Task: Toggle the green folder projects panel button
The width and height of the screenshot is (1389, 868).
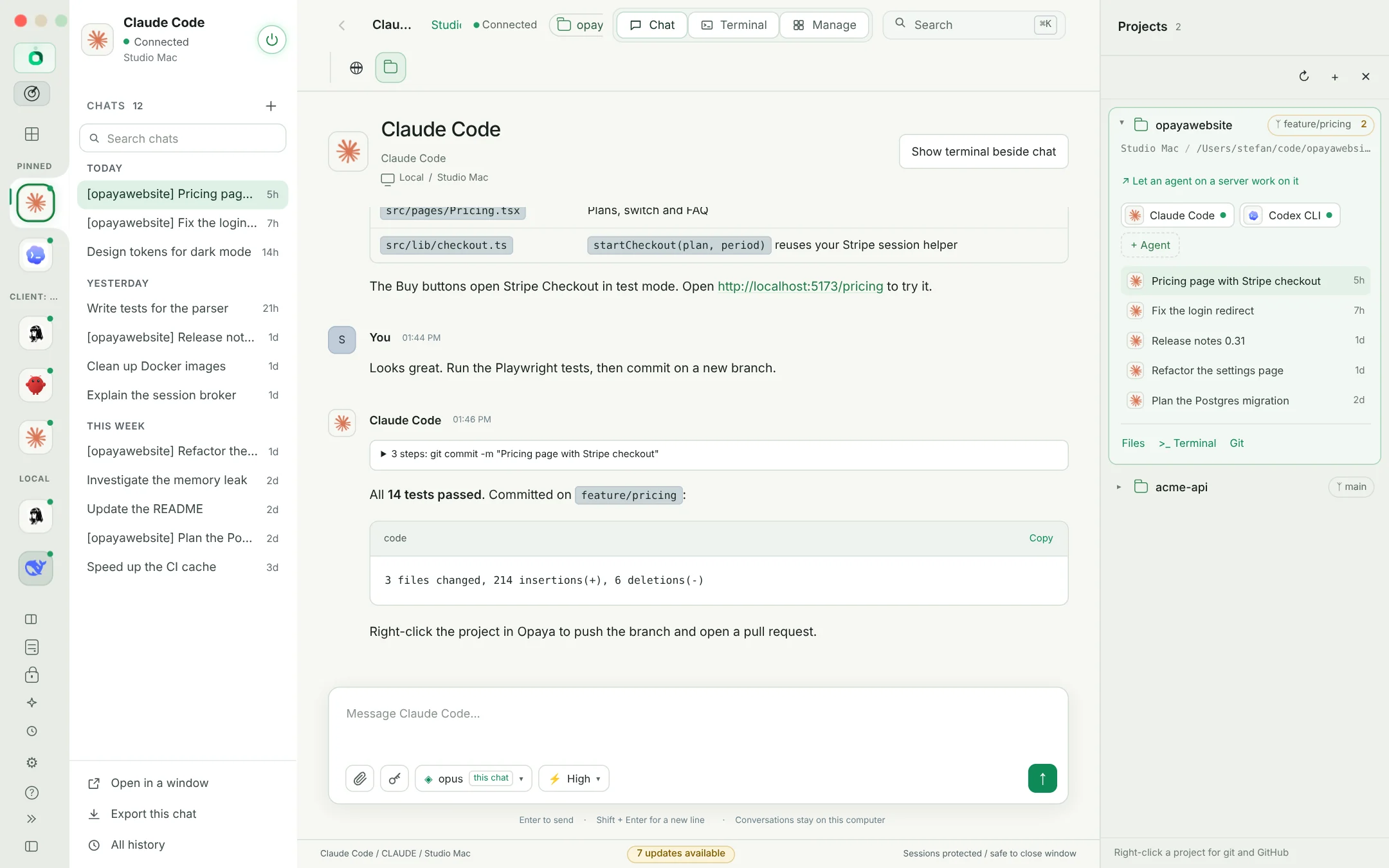Action: point(390,68)
